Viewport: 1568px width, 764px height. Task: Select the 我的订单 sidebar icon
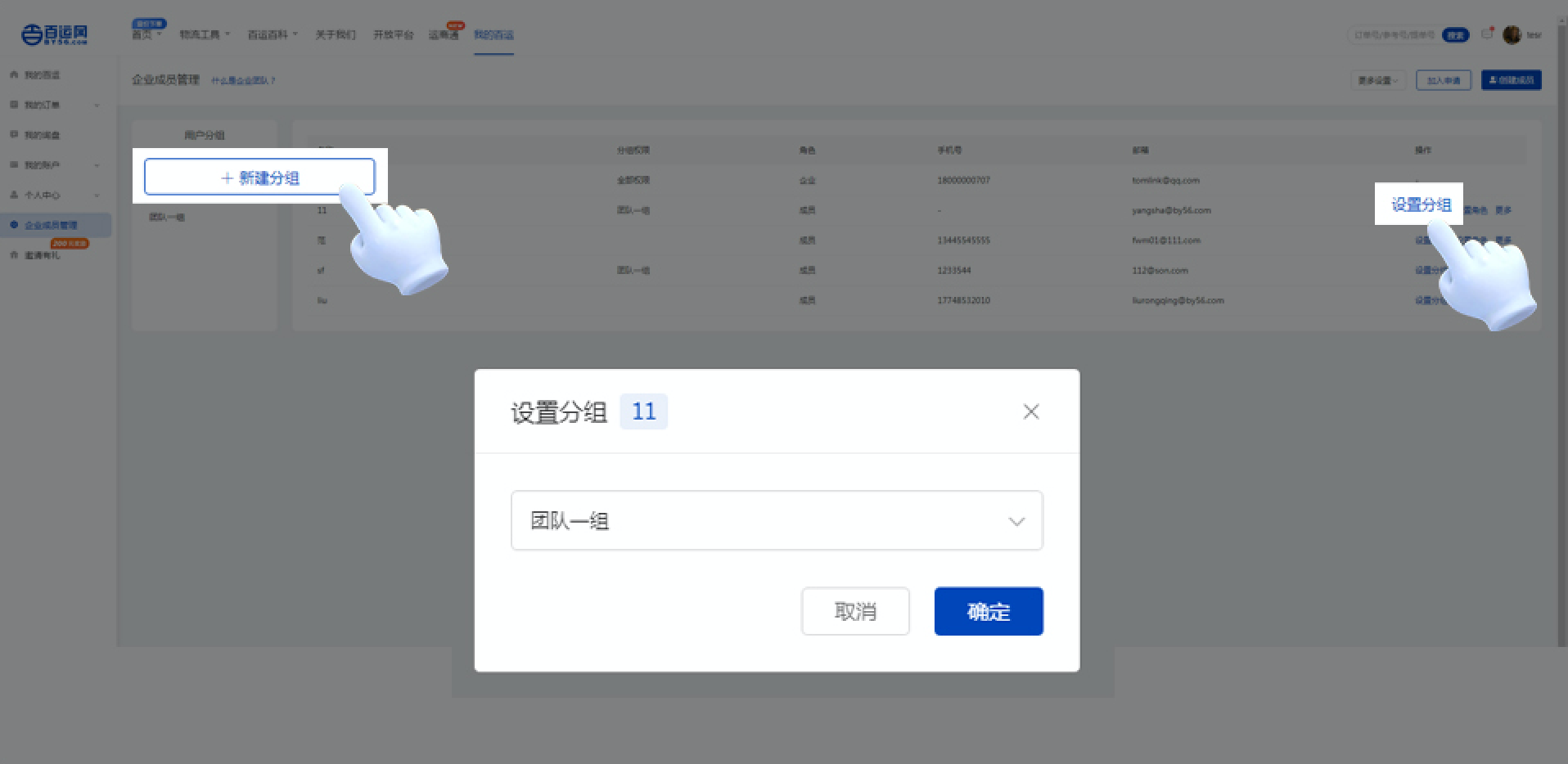(x=14, y=105)
